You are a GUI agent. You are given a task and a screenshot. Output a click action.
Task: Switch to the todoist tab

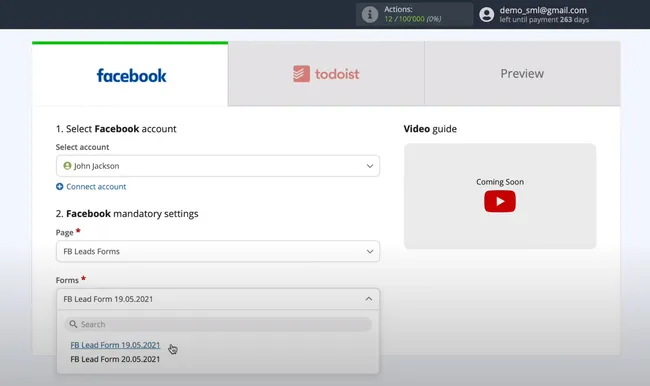point(326,74)
